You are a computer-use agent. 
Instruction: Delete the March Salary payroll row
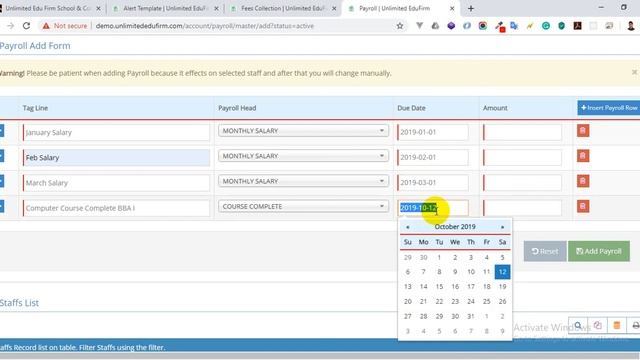click(583, 181)
